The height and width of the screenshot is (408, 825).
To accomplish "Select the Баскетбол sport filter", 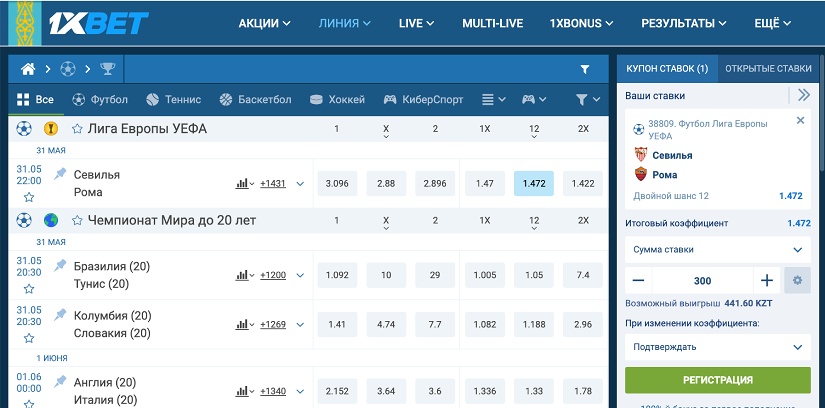I will tap(255, 99).
